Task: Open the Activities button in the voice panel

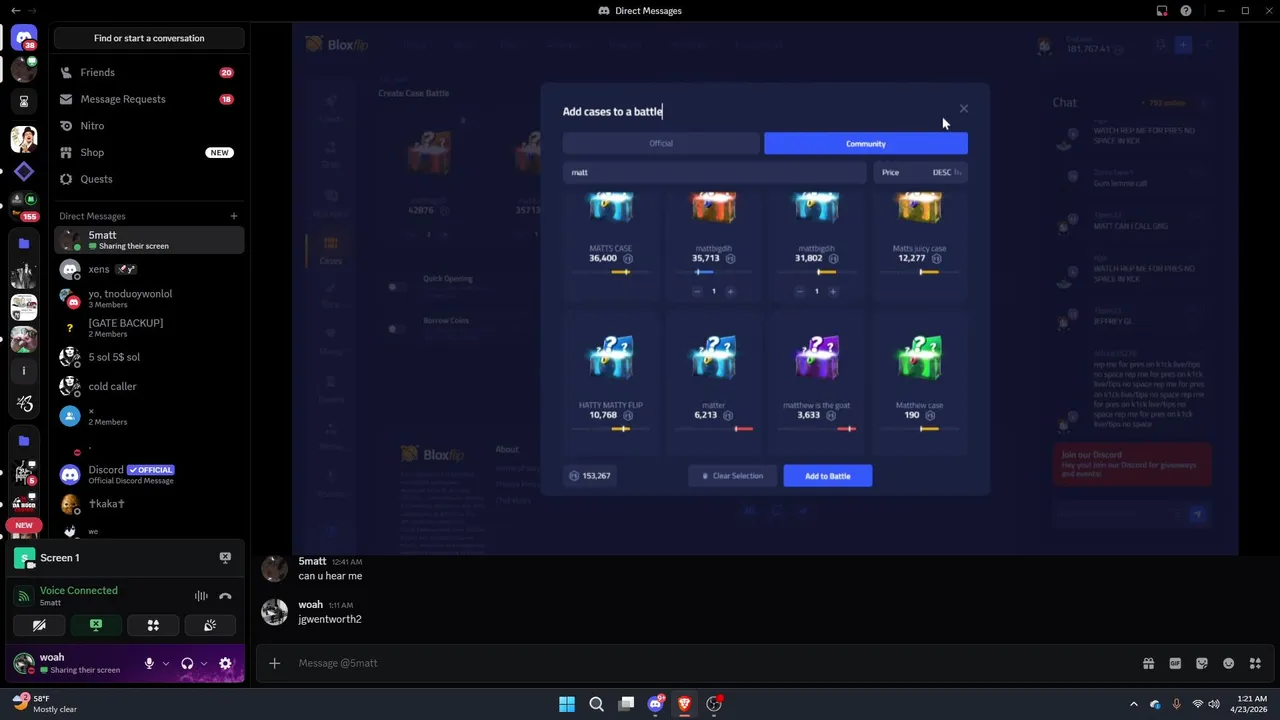Action: tap(153, 625)
